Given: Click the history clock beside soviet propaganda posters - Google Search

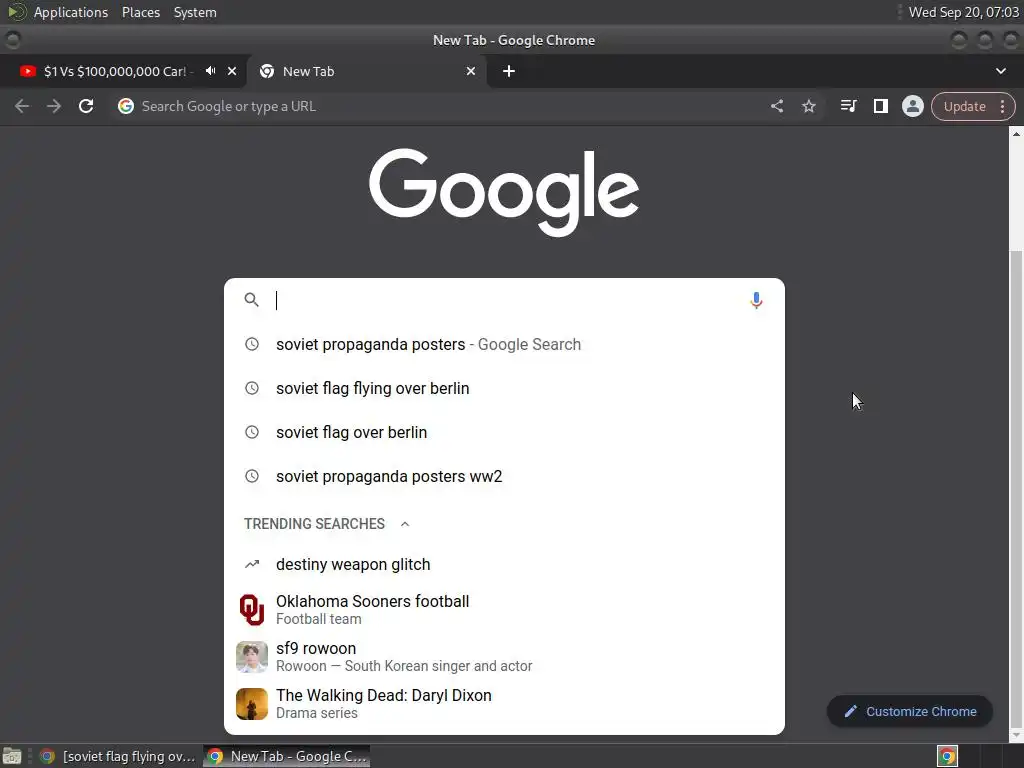Looking at the screenshot, I should tap(251, 344).
